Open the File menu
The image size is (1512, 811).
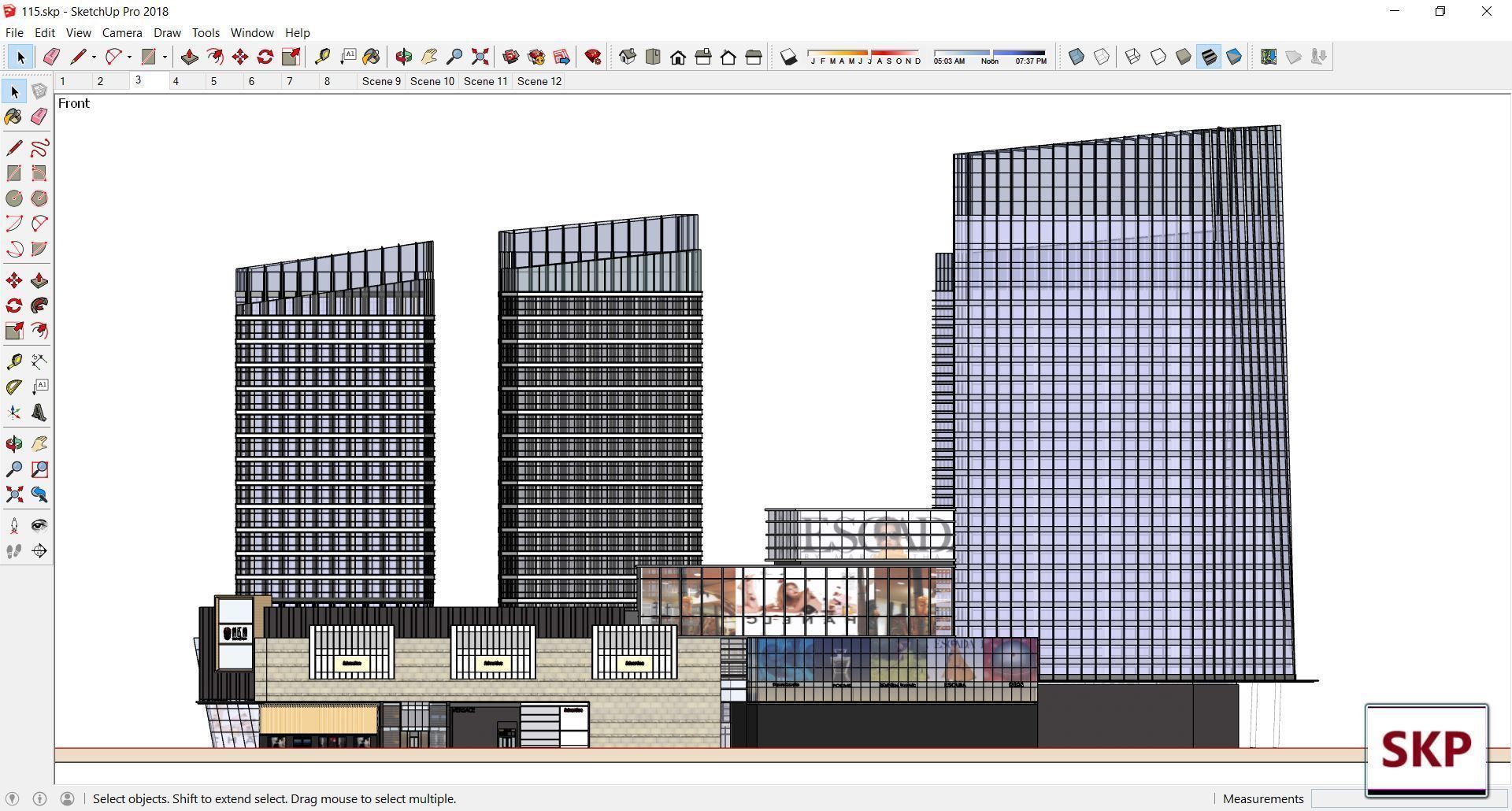coord(14,32)
